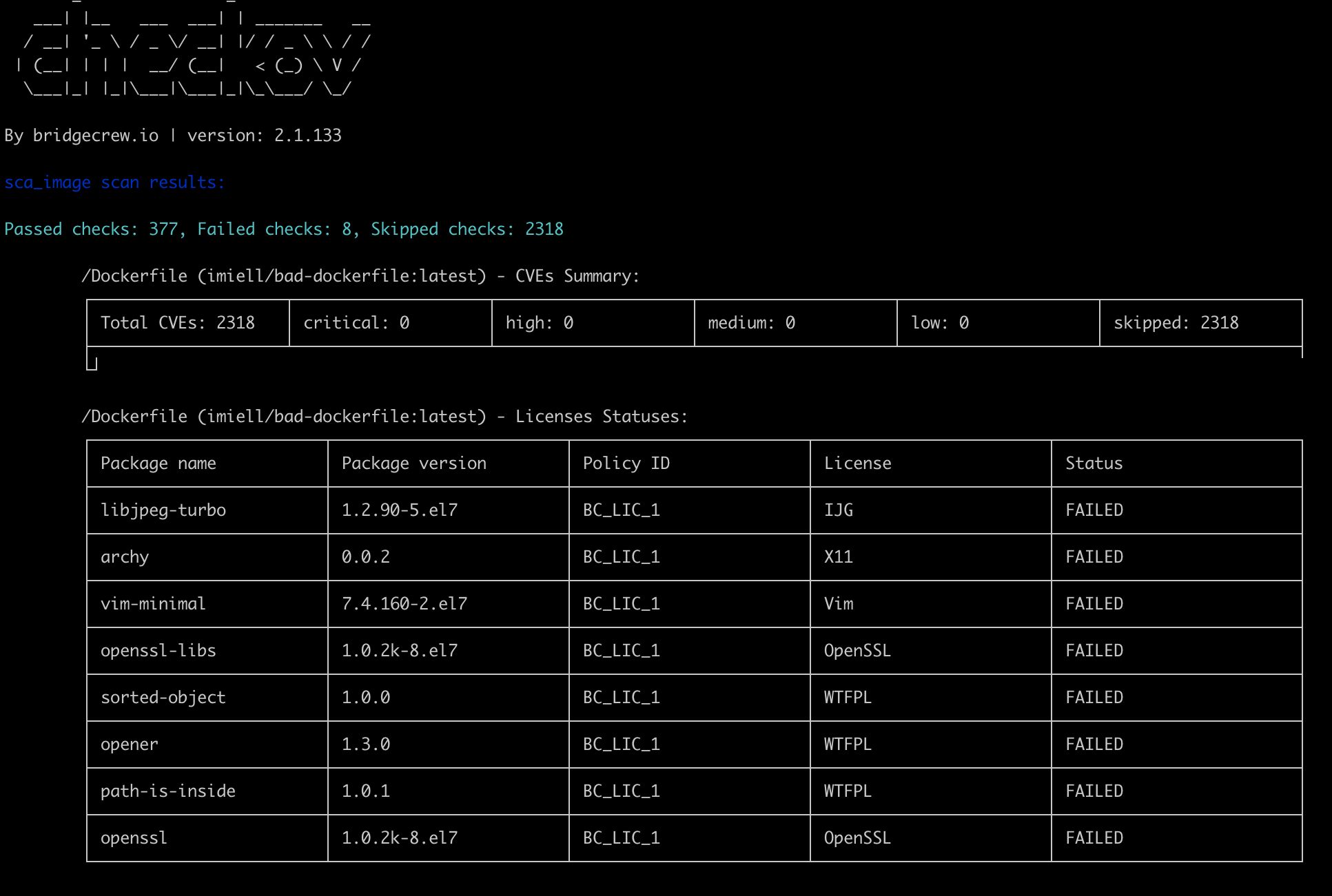Click the skipped: 2318 summary cell
Image resolution: width=1332 pixels, height=896 pixels.
click(x=1176, y=323)
